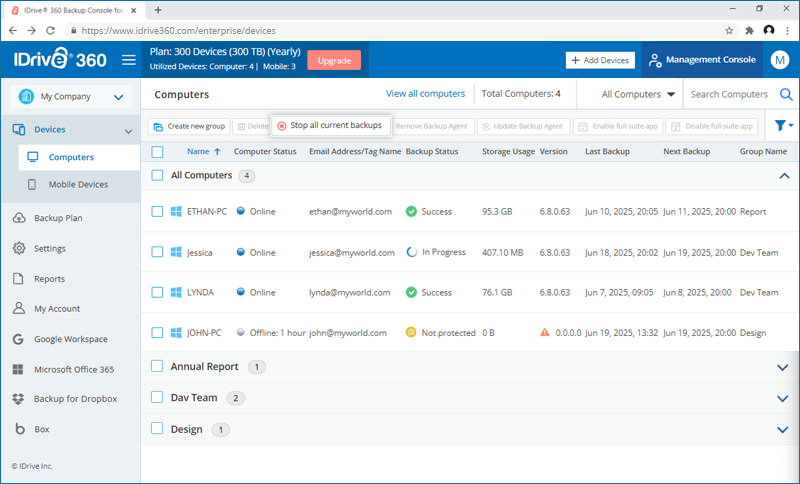Viewport: 800px width, 484px height.
Task: Click the user avatar M icon
Action: [780, 60]
